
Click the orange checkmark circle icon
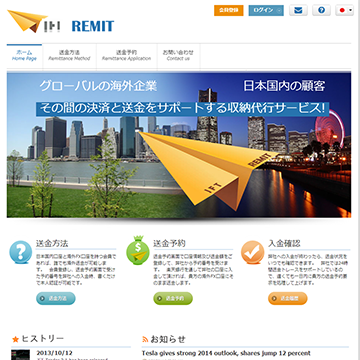(x=252, y=252)
